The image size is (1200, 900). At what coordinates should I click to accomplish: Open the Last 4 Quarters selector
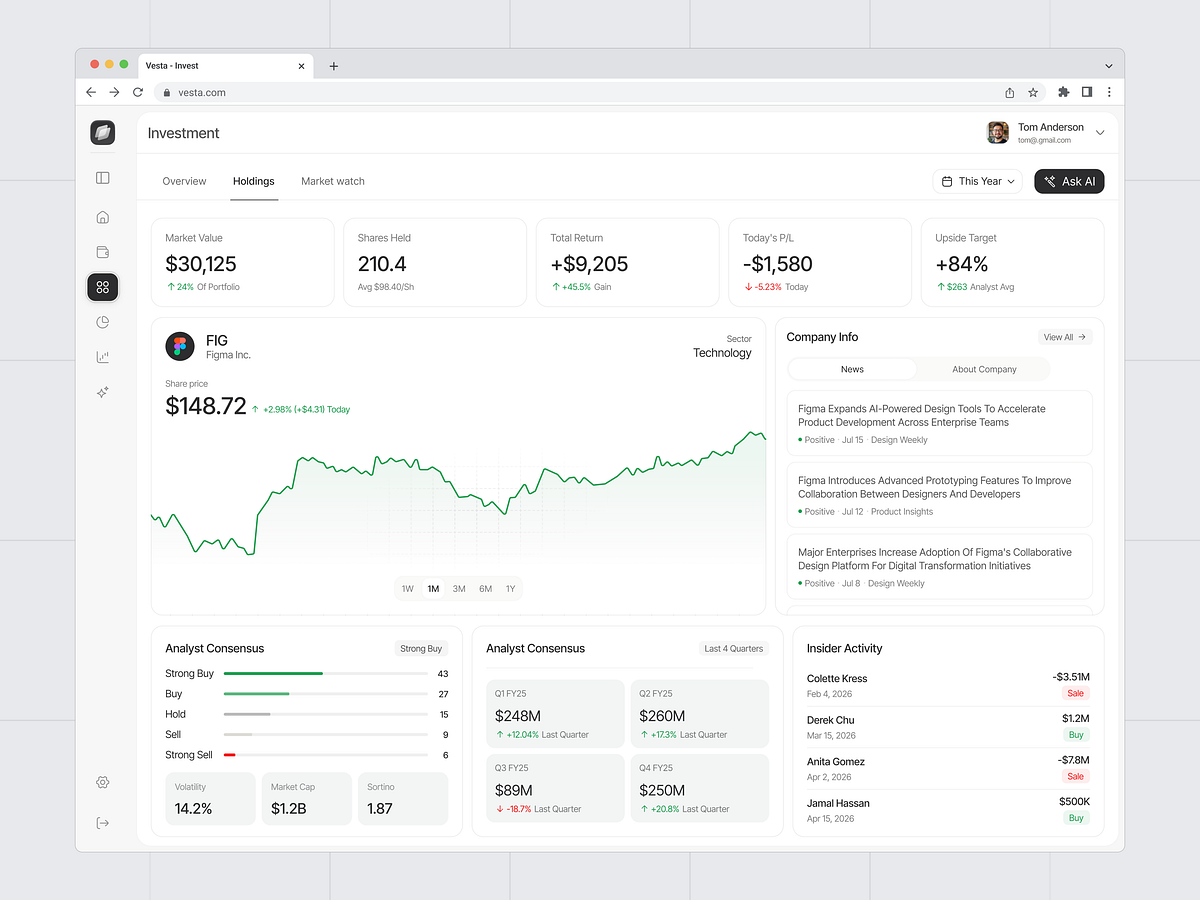734,649
